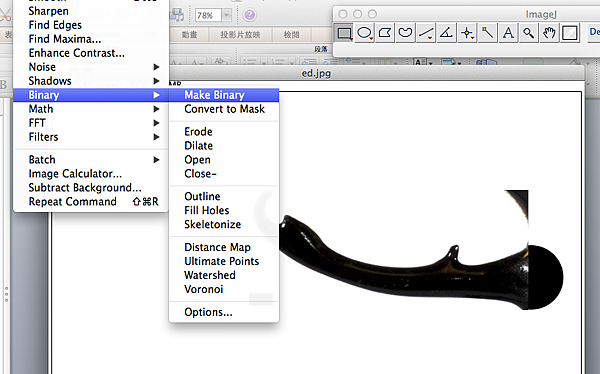600x374 pixels.
Task: Choose Find Edges
Action: pyautogui.click(x=91, y=25)
